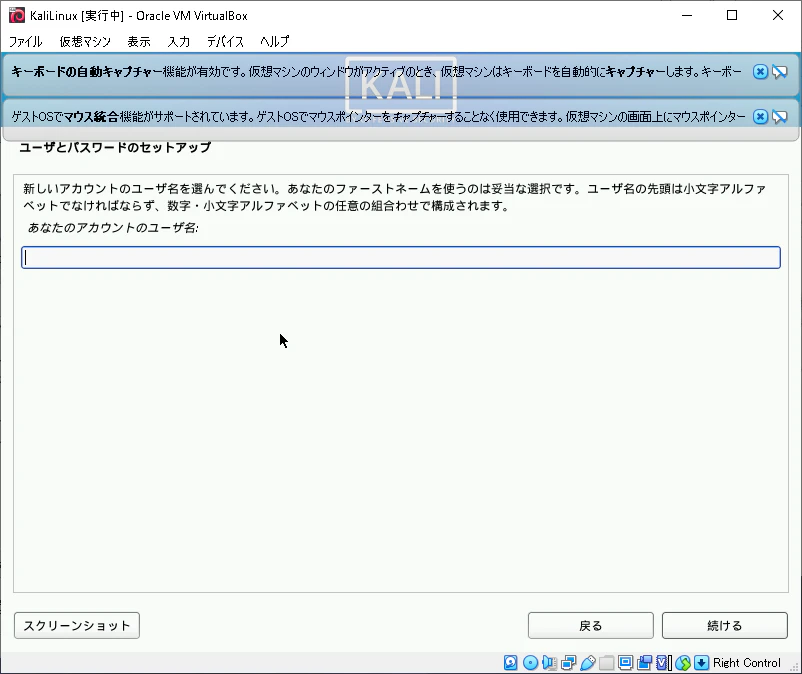Screen dimensions: 802x674
Task: Click the USB devices status icon
Action: pyautogui.click(x=588, y=663)
